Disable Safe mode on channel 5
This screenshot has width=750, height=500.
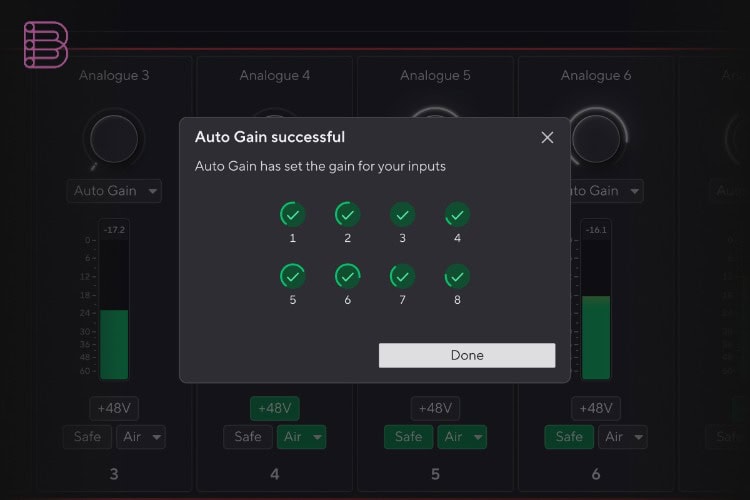click(x=408, y=437)
